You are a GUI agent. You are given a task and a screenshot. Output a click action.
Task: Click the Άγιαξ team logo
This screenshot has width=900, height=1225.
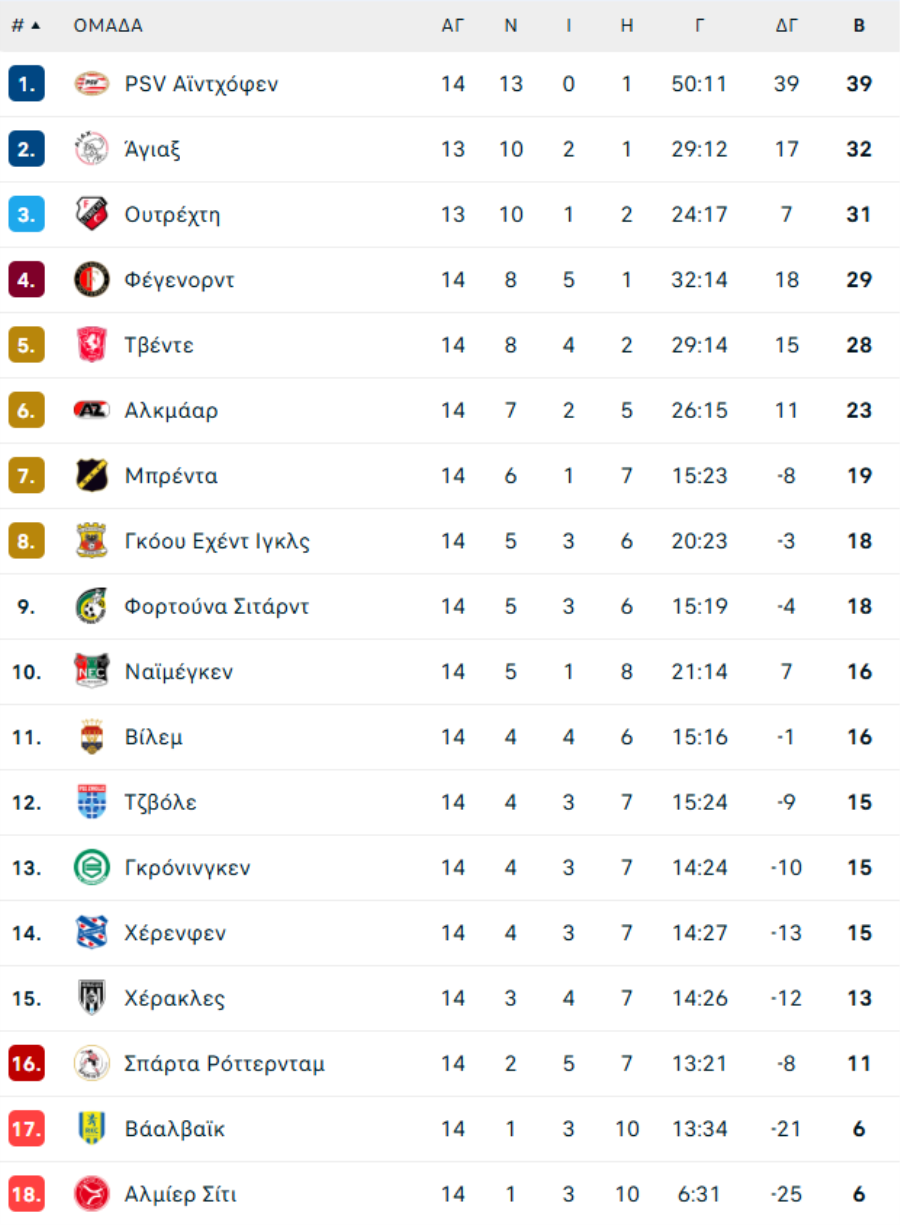[x=92, y=149]
